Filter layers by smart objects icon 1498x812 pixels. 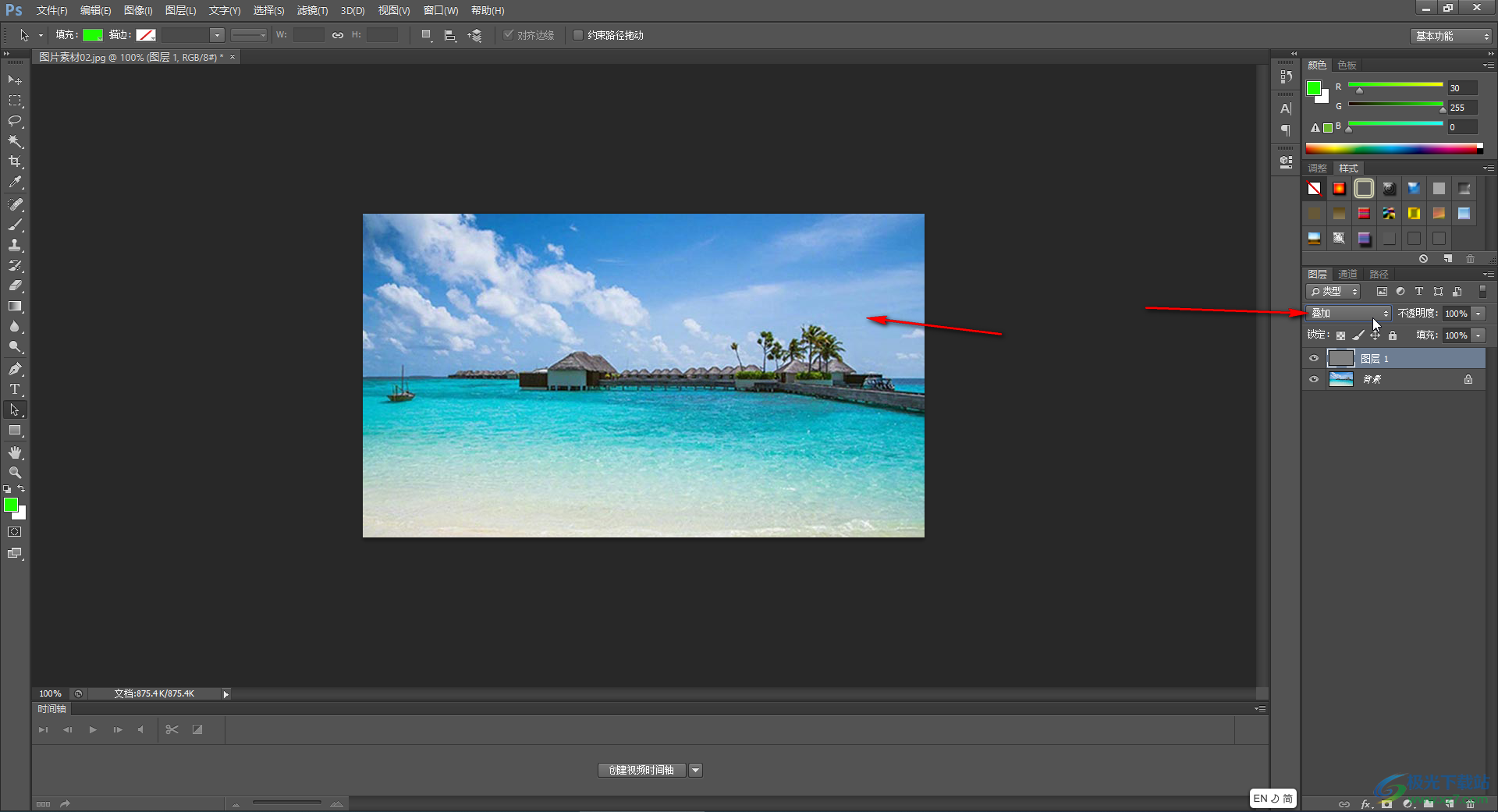point(1457,291)
